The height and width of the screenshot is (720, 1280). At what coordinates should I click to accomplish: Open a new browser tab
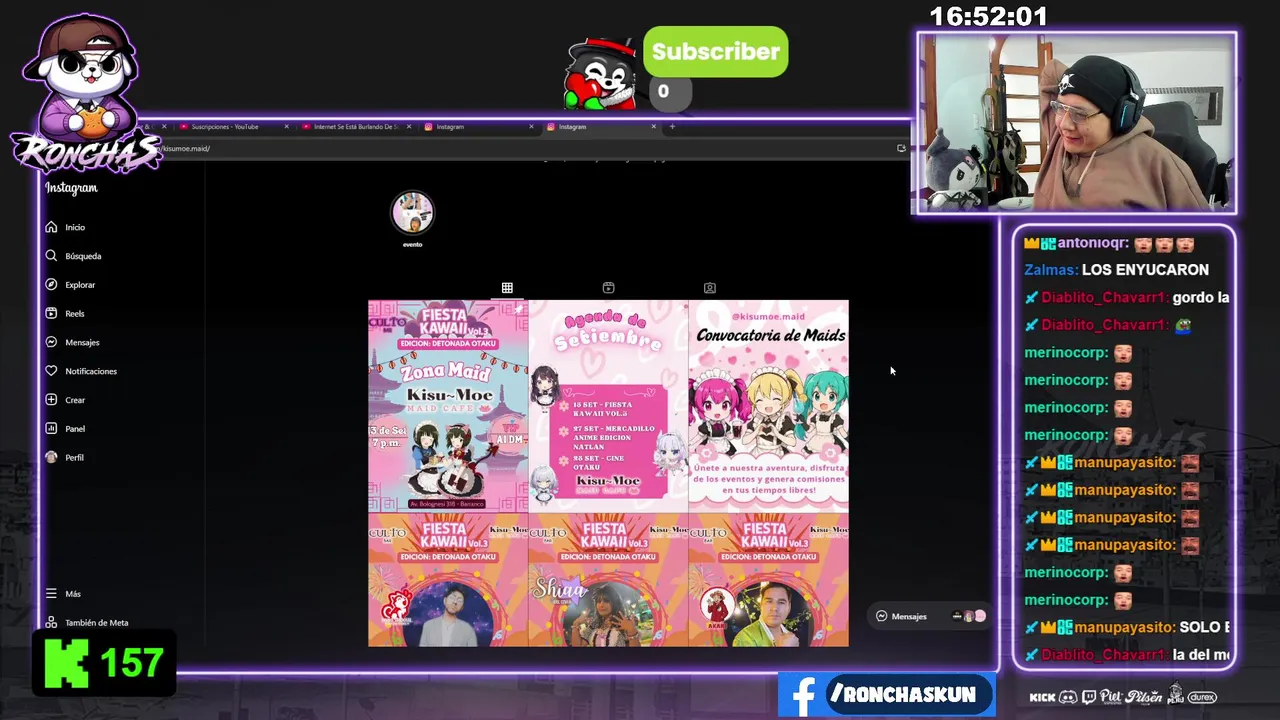[x=672, y=127]
